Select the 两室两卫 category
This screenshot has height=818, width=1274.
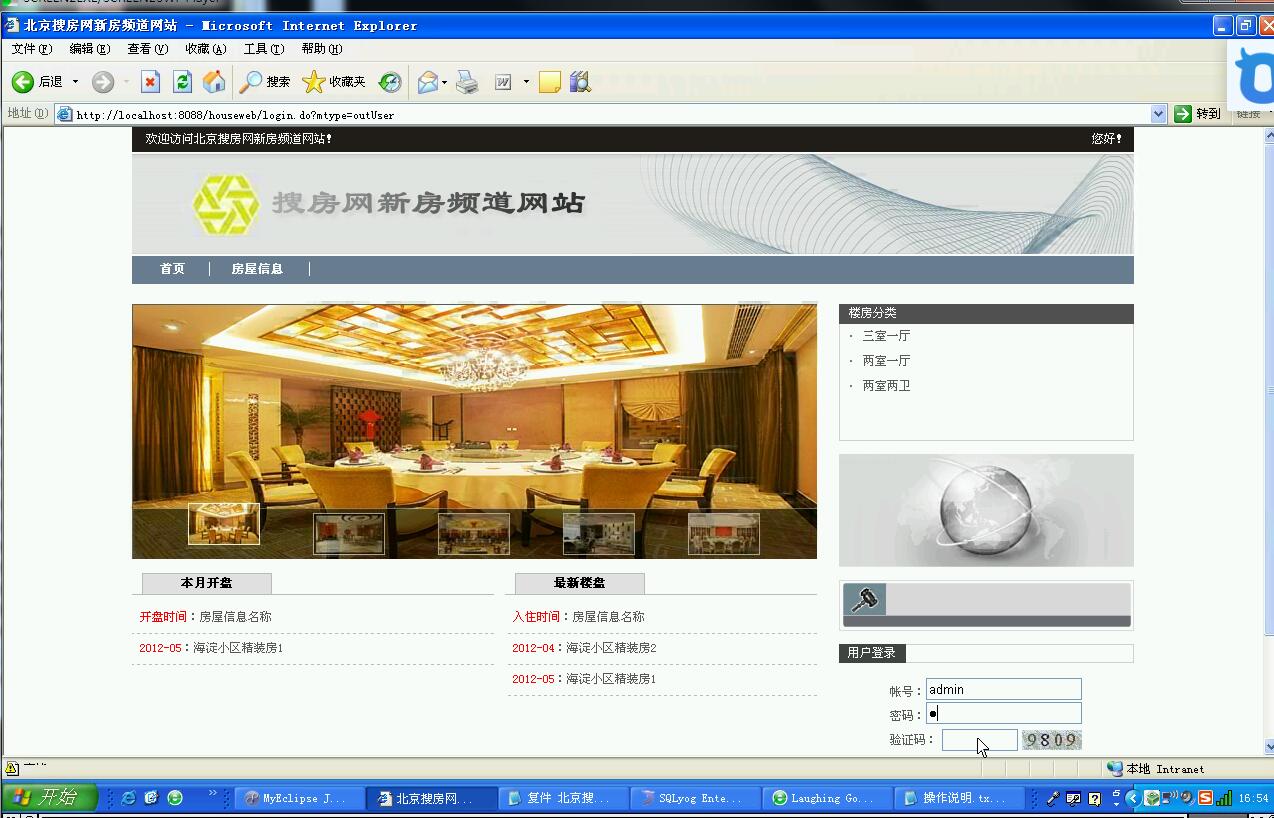(886, 386)
